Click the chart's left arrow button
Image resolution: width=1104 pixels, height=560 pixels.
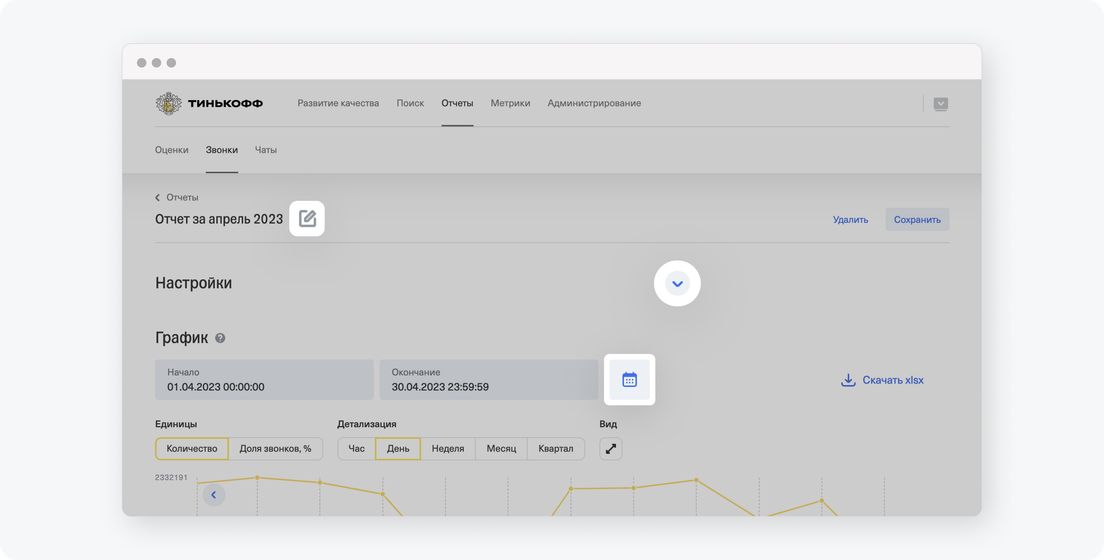click(x=214, y=494)
